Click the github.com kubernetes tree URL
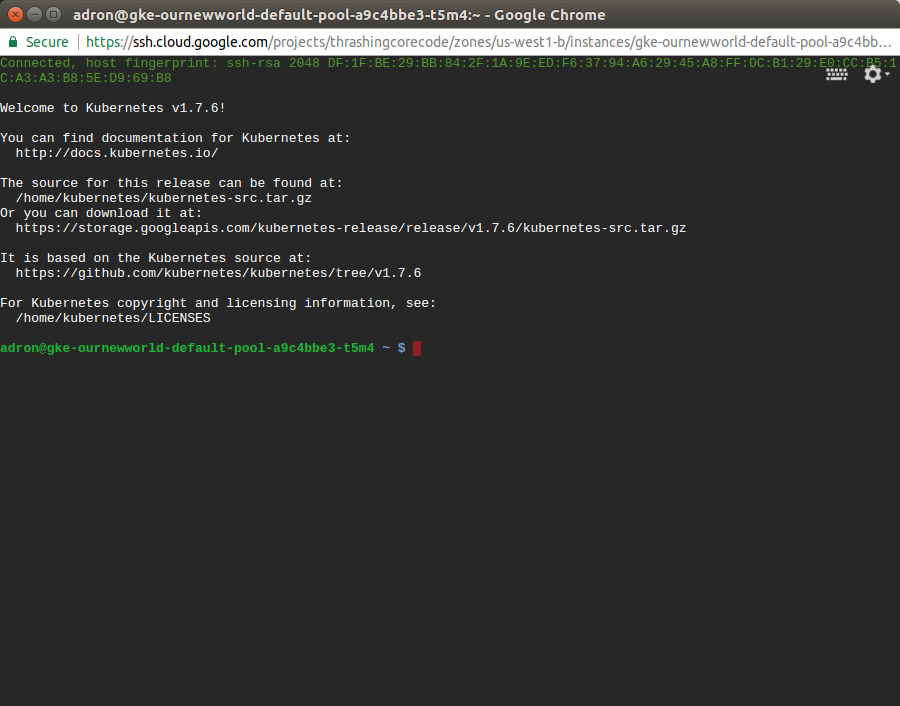This screenshot has height=706, width=900. point(218,273)
